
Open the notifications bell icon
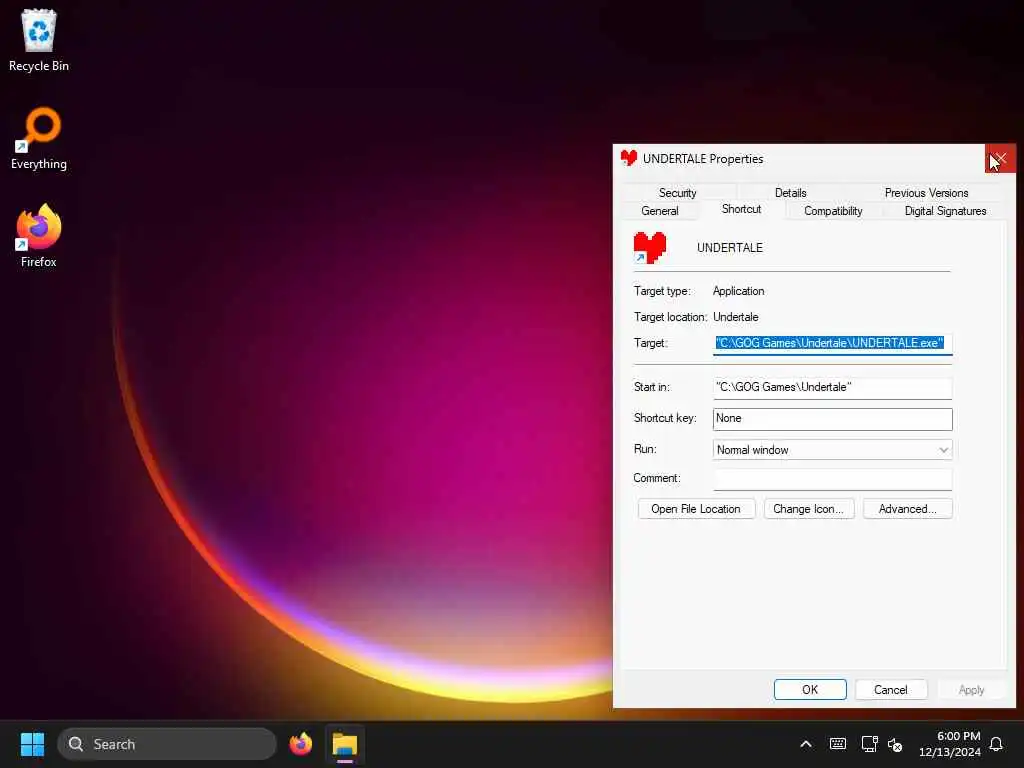tap(996, 744)
